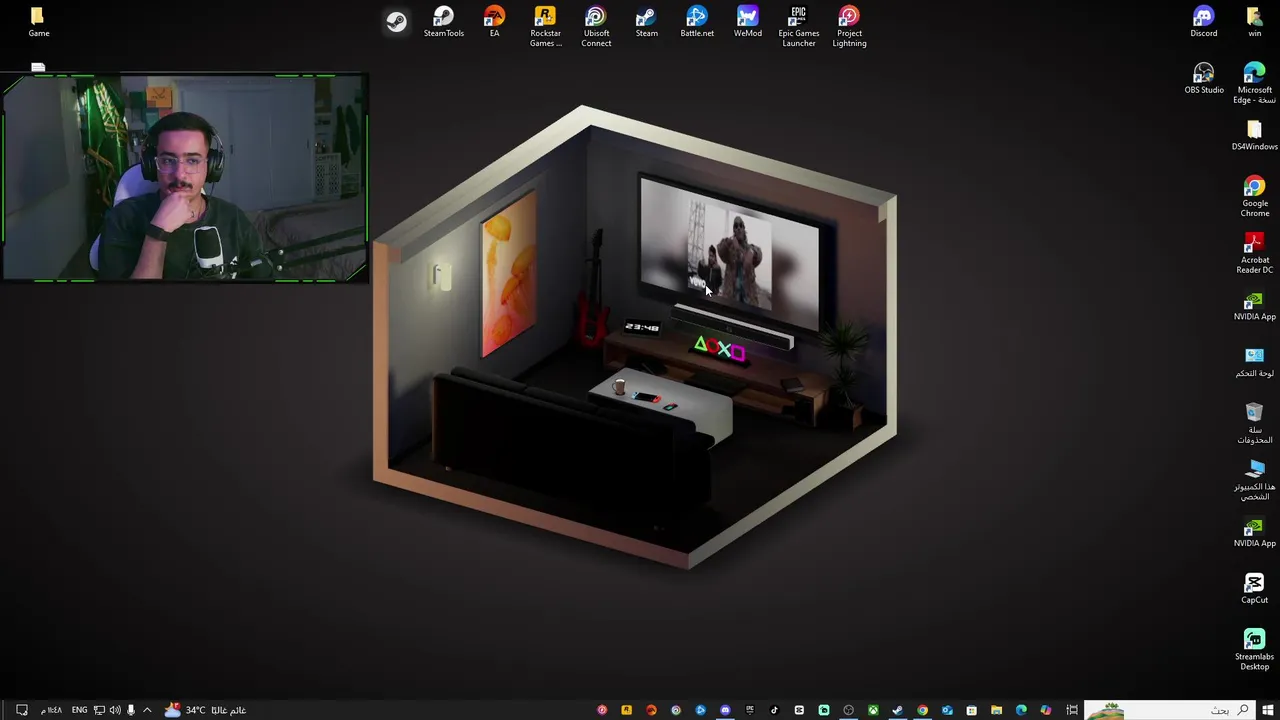This screenshot has height=720, width=1280.
Task: Open Xbox app from the taskbar
Action: tap(873, 710)
